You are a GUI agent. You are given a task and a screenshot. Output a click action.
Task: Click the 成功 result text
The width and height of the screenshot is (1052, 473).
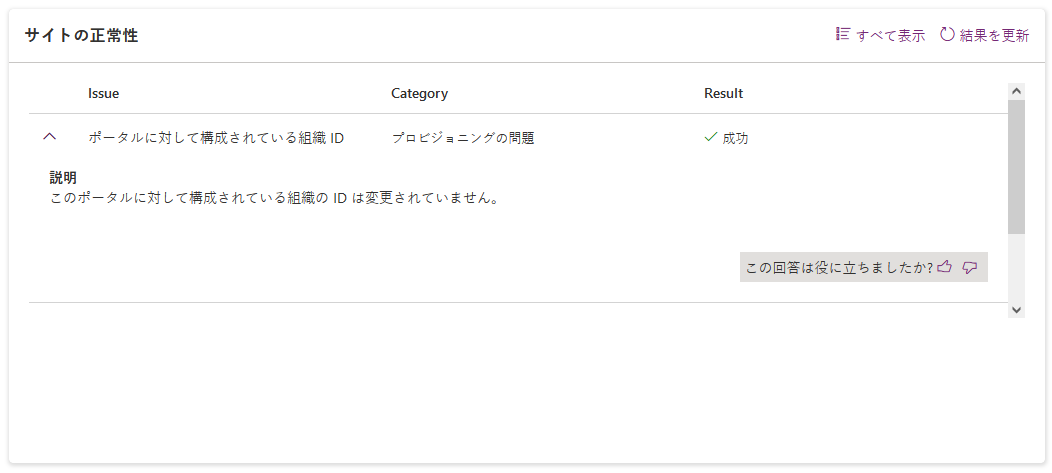[735, 138]
